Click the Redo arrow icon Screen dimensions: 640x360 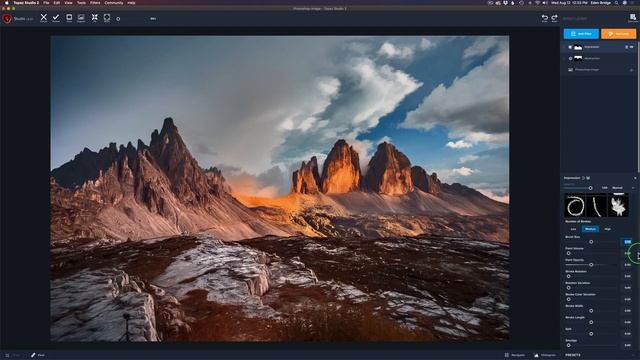[554, 18]
